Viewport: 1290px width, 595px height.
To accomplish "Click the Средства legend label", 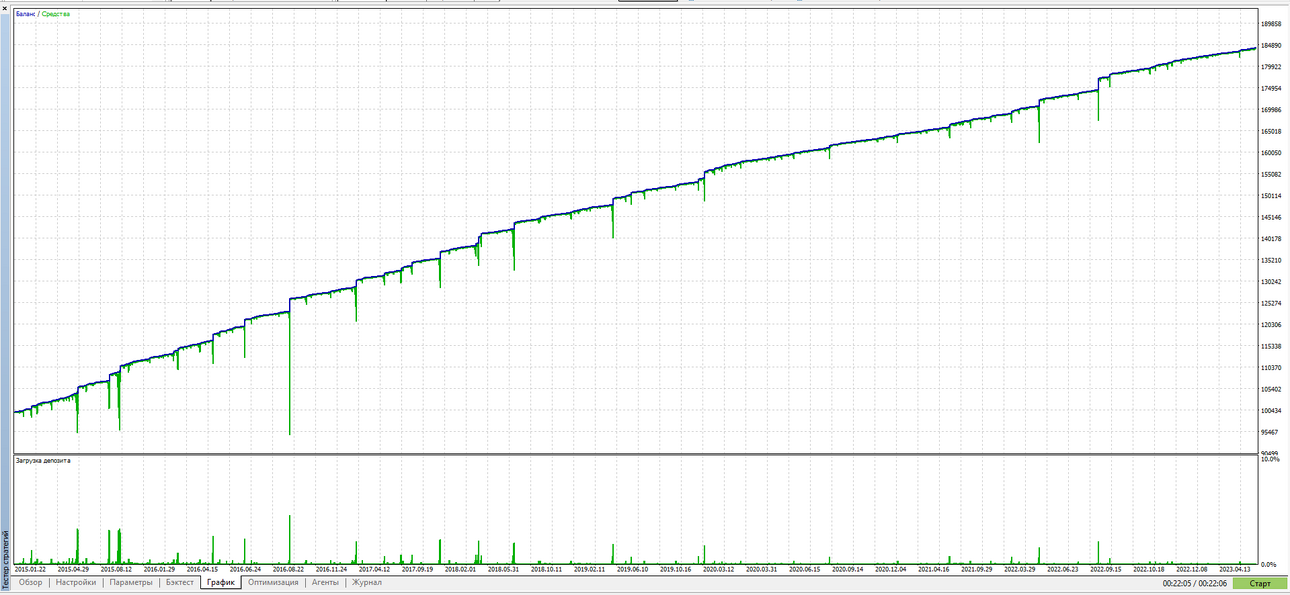I will coord(56,14).
